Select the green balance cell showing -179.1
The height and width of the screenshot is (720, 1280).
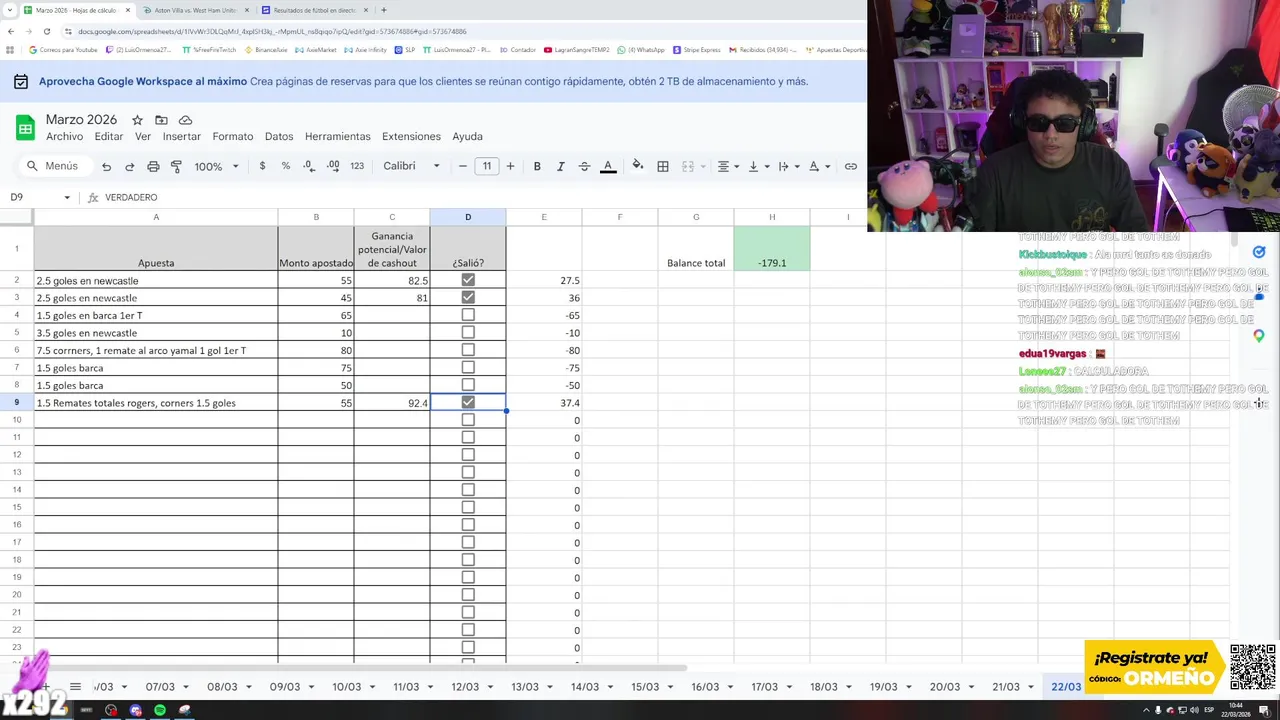tap(772, 248)
